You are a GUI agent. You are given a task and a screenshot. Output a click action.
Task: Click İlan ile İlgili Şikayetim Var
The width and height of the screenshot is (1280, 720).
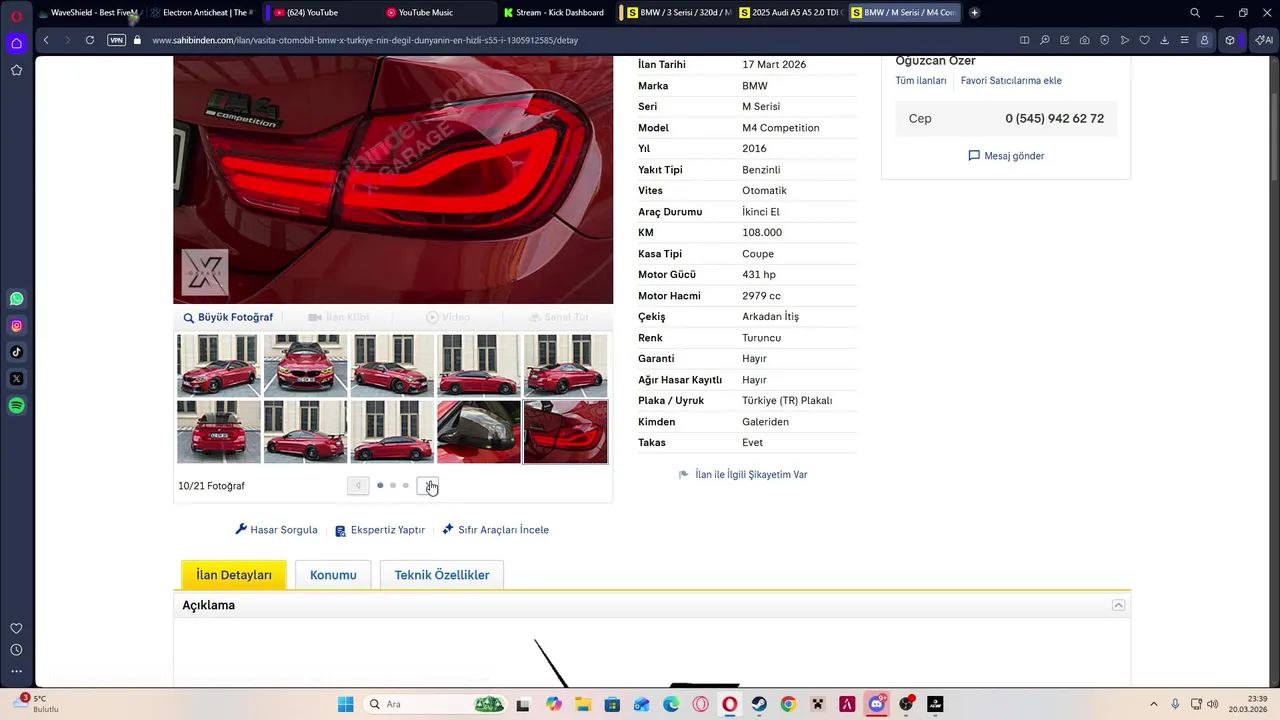[x=743, y=475]
